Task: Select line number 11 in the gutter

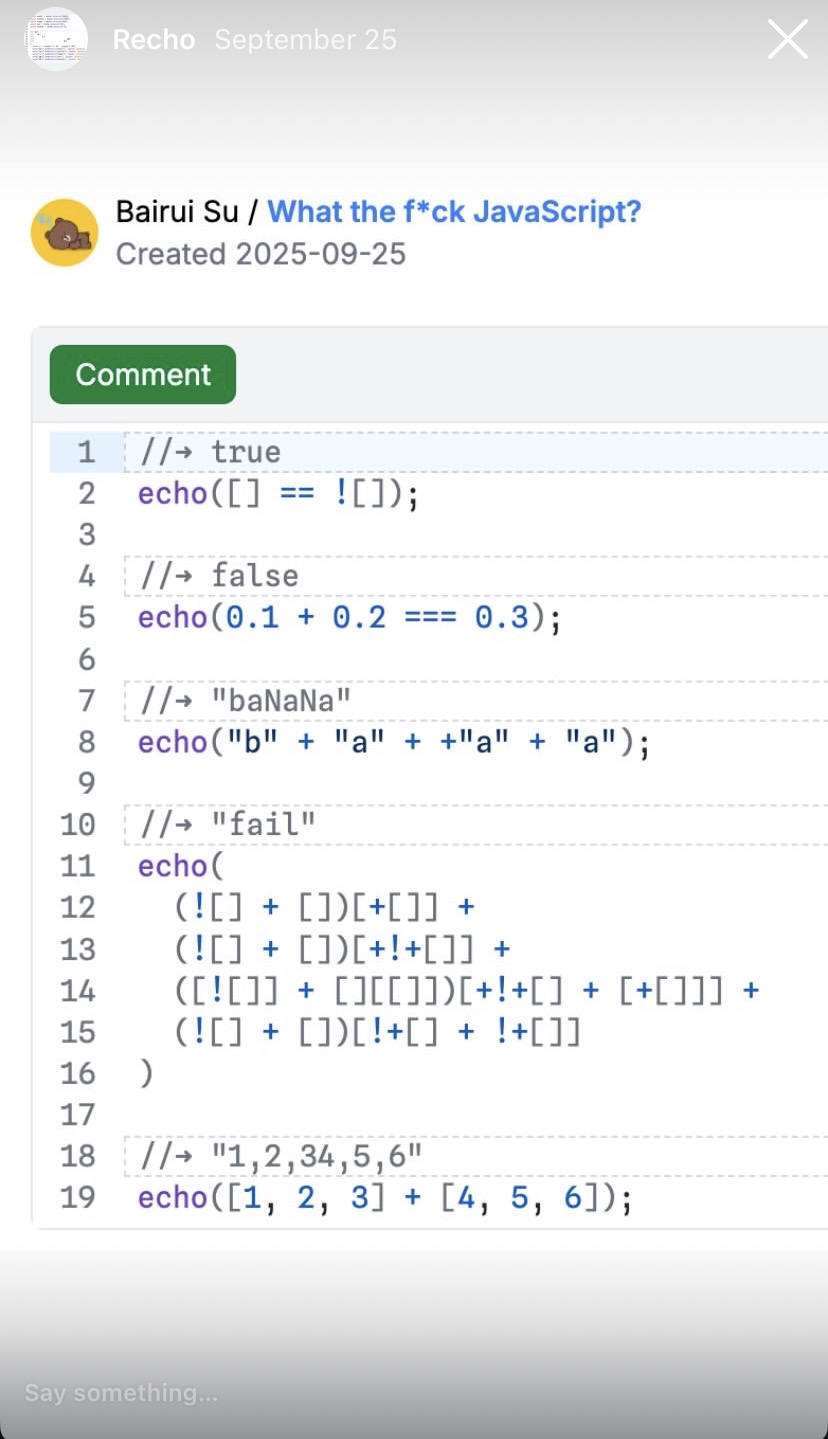Action: (79, 866)
